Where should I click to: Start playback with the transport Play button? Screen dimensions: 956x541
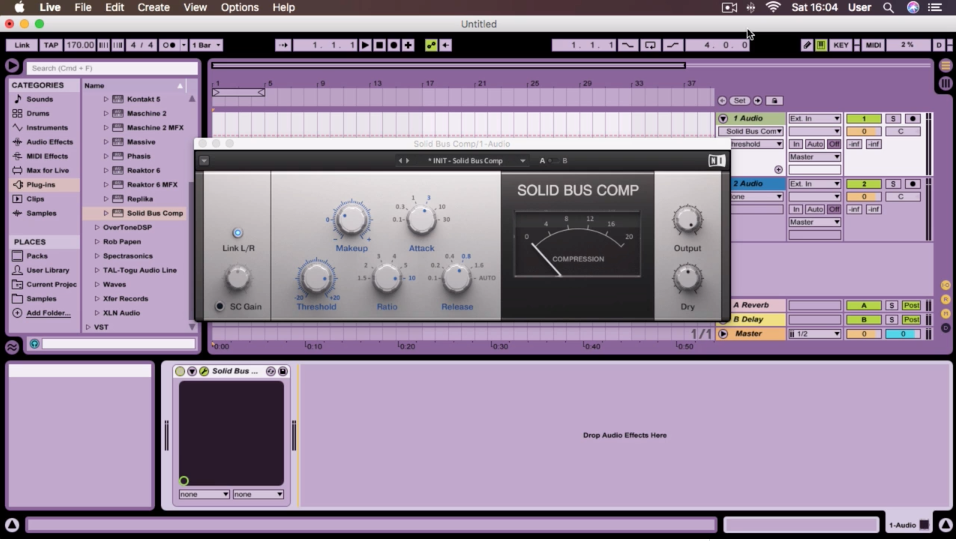(x=365, y=45)
